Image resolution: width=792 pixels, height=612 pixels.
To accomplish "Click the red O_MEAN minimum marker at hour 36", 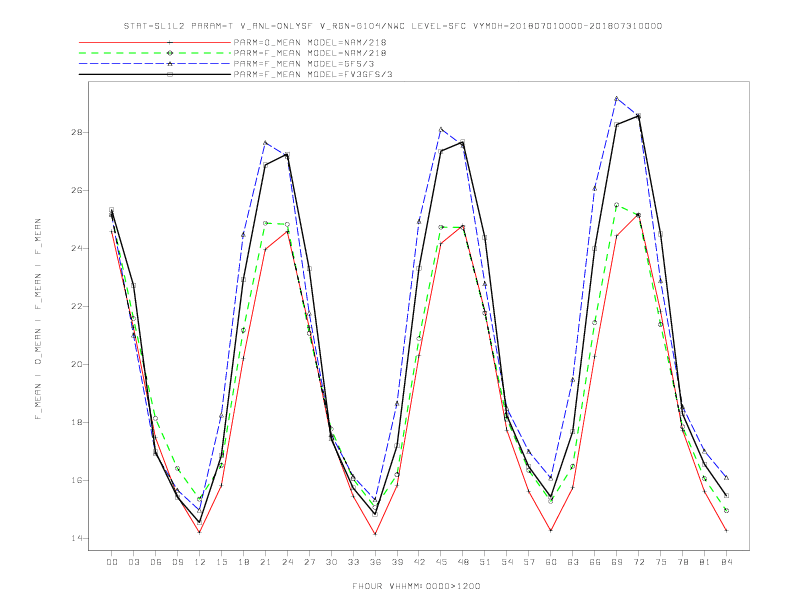I will pyautogui.click(x=375, y=534).
